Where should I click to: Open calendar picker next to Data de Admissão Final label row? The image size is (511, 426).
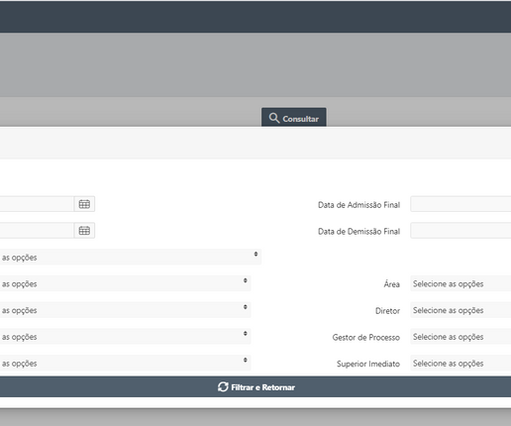[x=84, y=204]
